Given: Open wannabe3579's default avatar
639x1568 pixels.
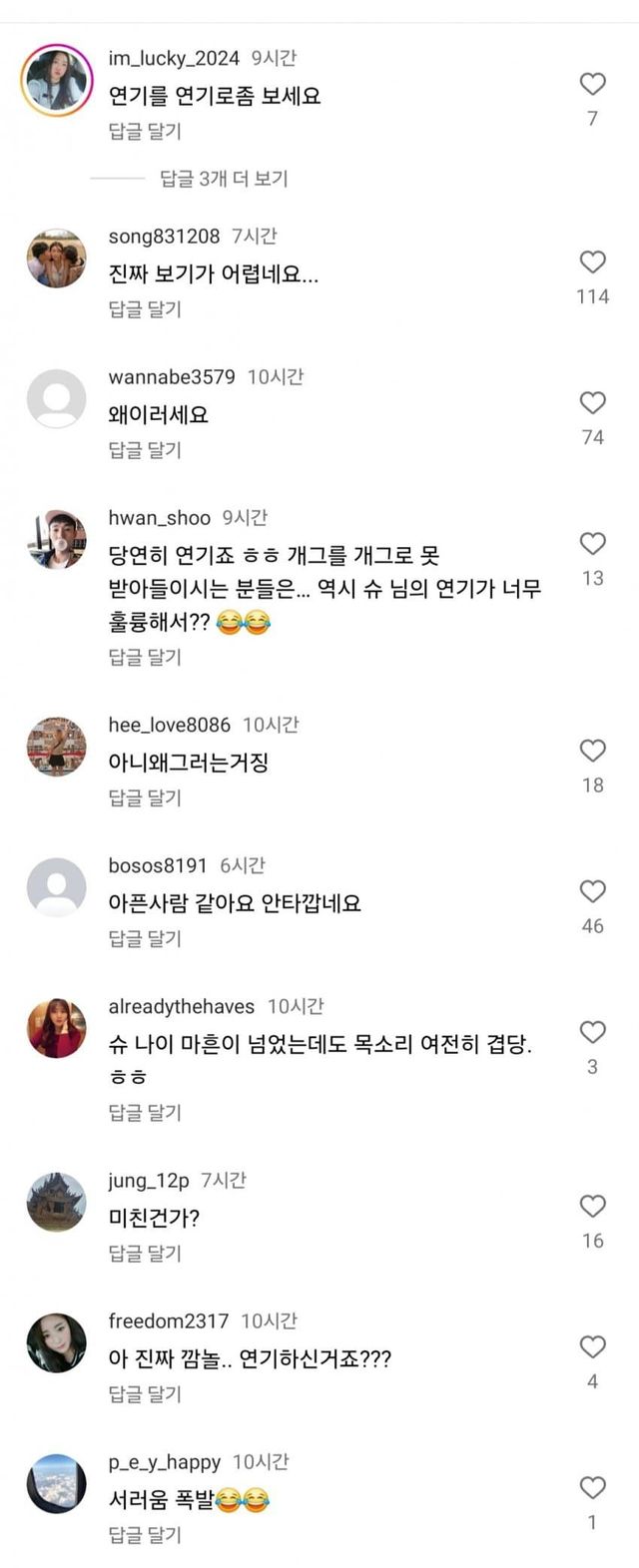Looking at the screenshot, I should point(56,399).
